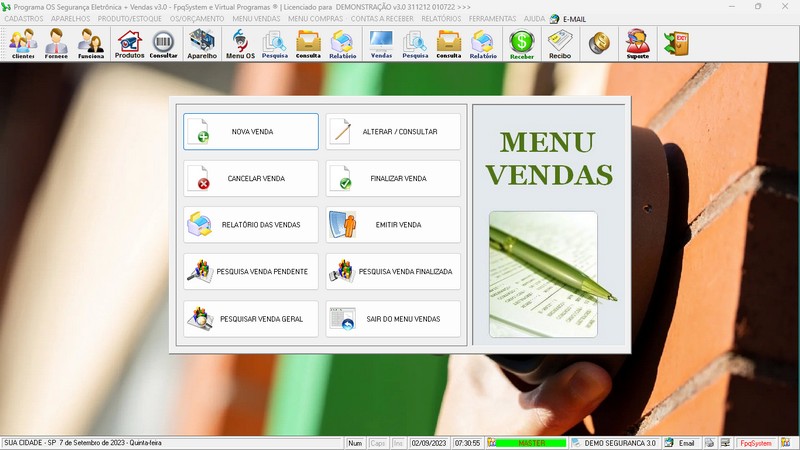Click the E-MAIL globe icon in menu bar

click(x=555, y=19)
